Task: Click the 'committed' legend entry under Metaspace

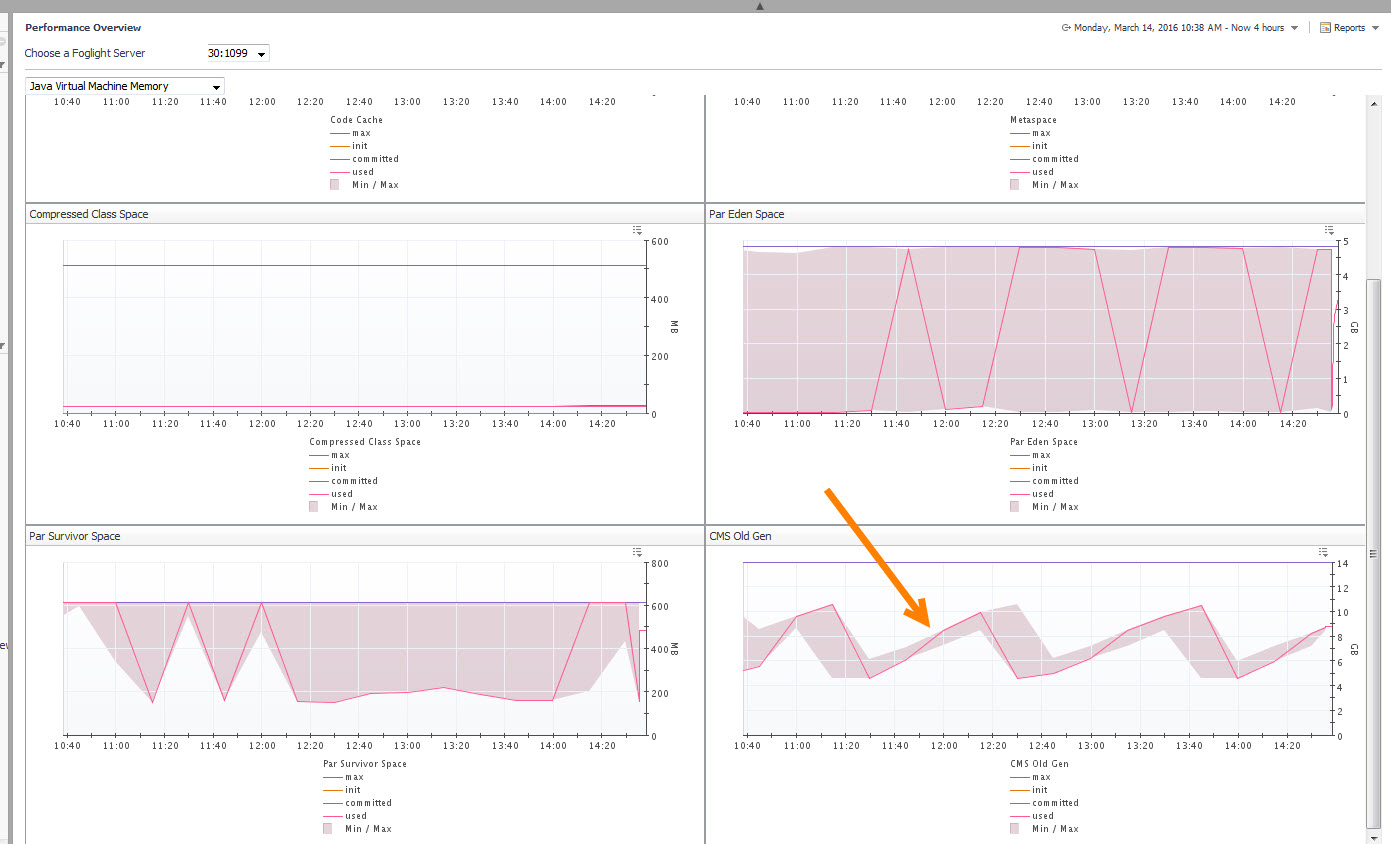Action: (x=1044, y=159)
